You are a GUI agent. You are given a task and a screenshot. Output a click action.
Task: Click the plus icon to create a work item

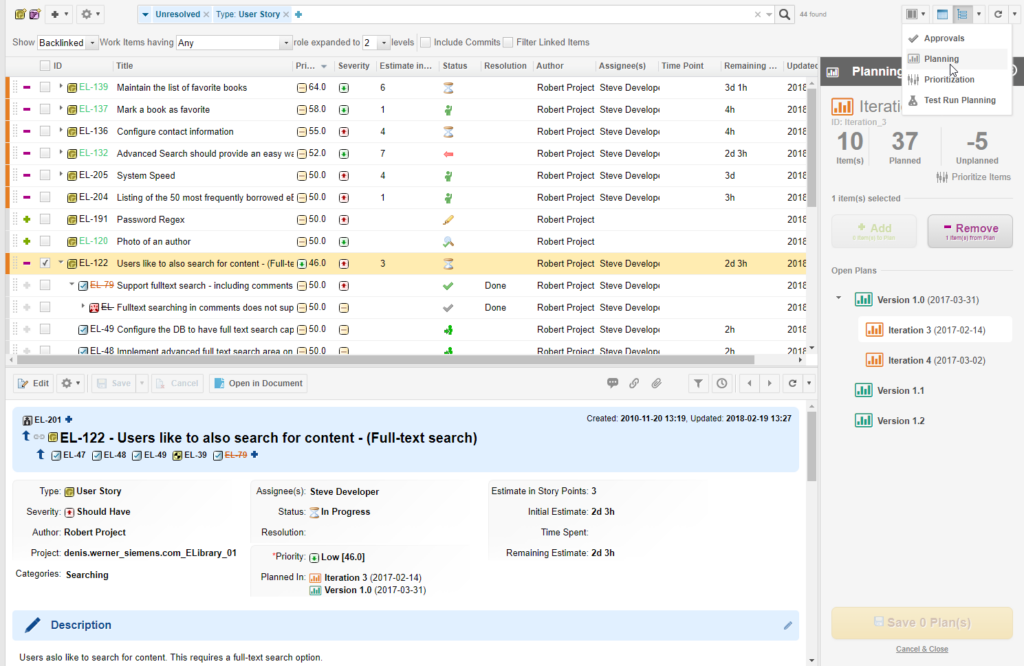point(57,15)
